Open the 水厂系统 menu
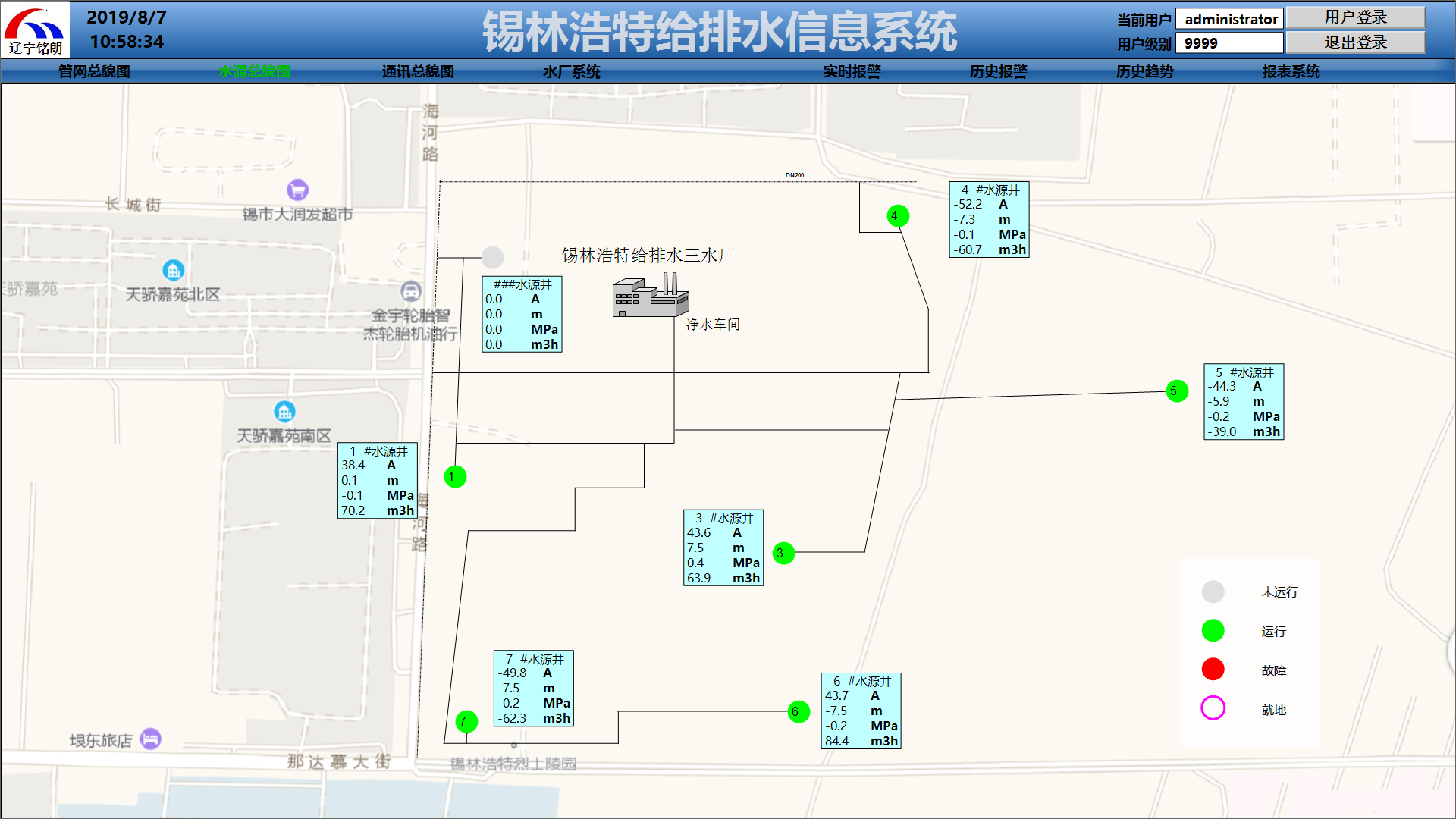 point(571,72)
